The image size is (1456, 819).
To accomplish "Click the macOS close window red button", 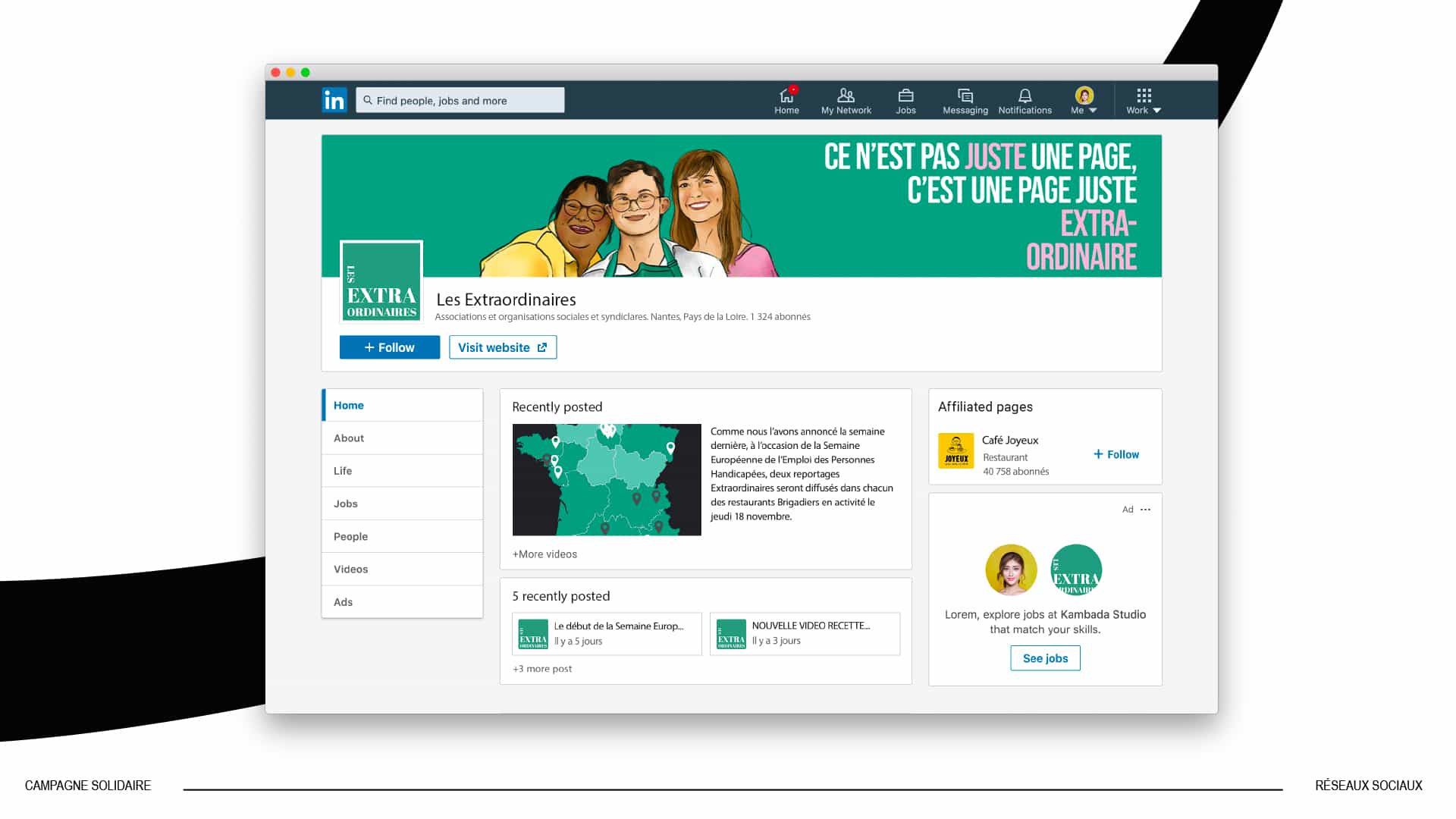I will click(276, 73).
